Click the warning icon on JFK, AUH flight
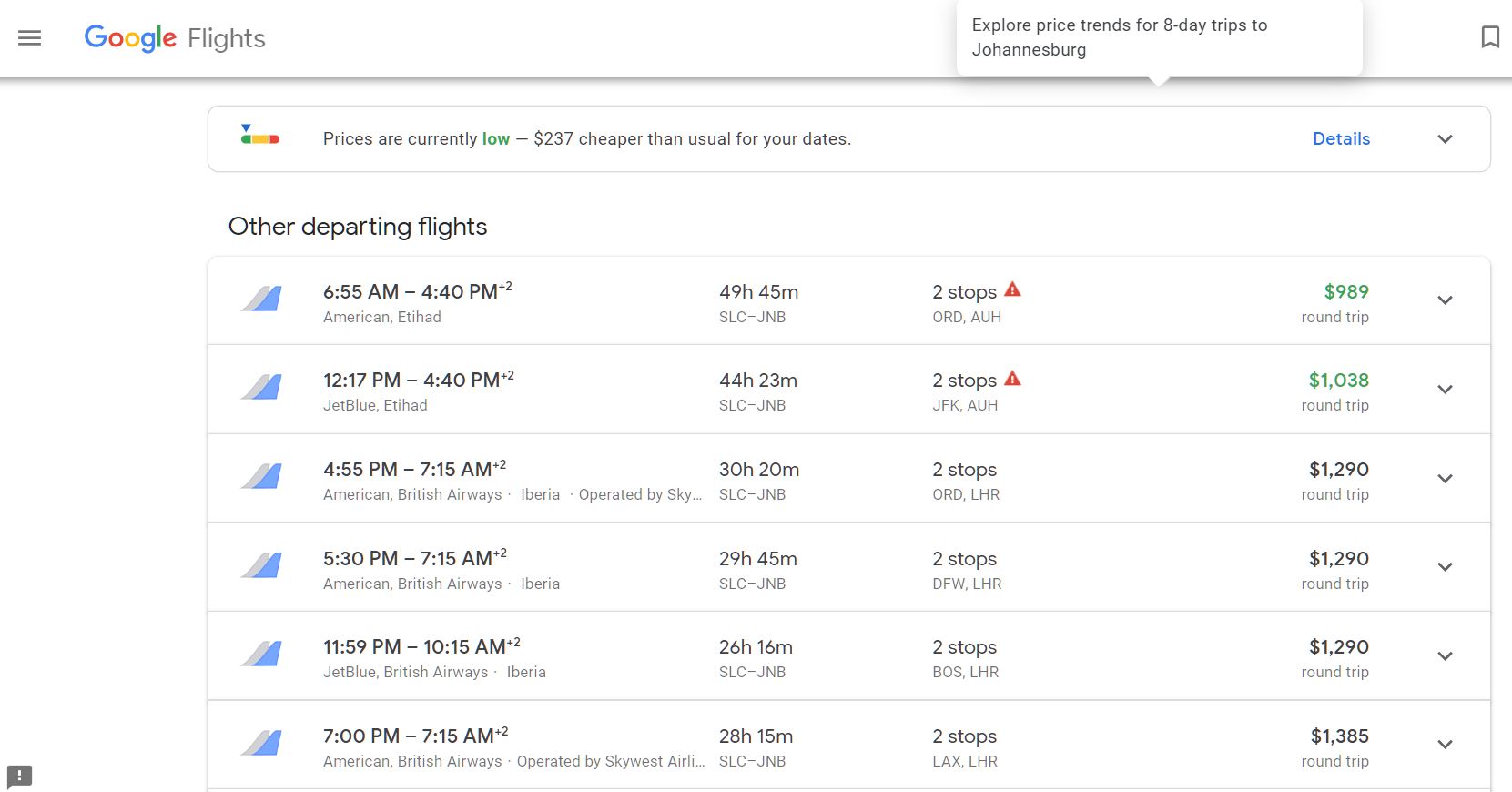 1012,379
